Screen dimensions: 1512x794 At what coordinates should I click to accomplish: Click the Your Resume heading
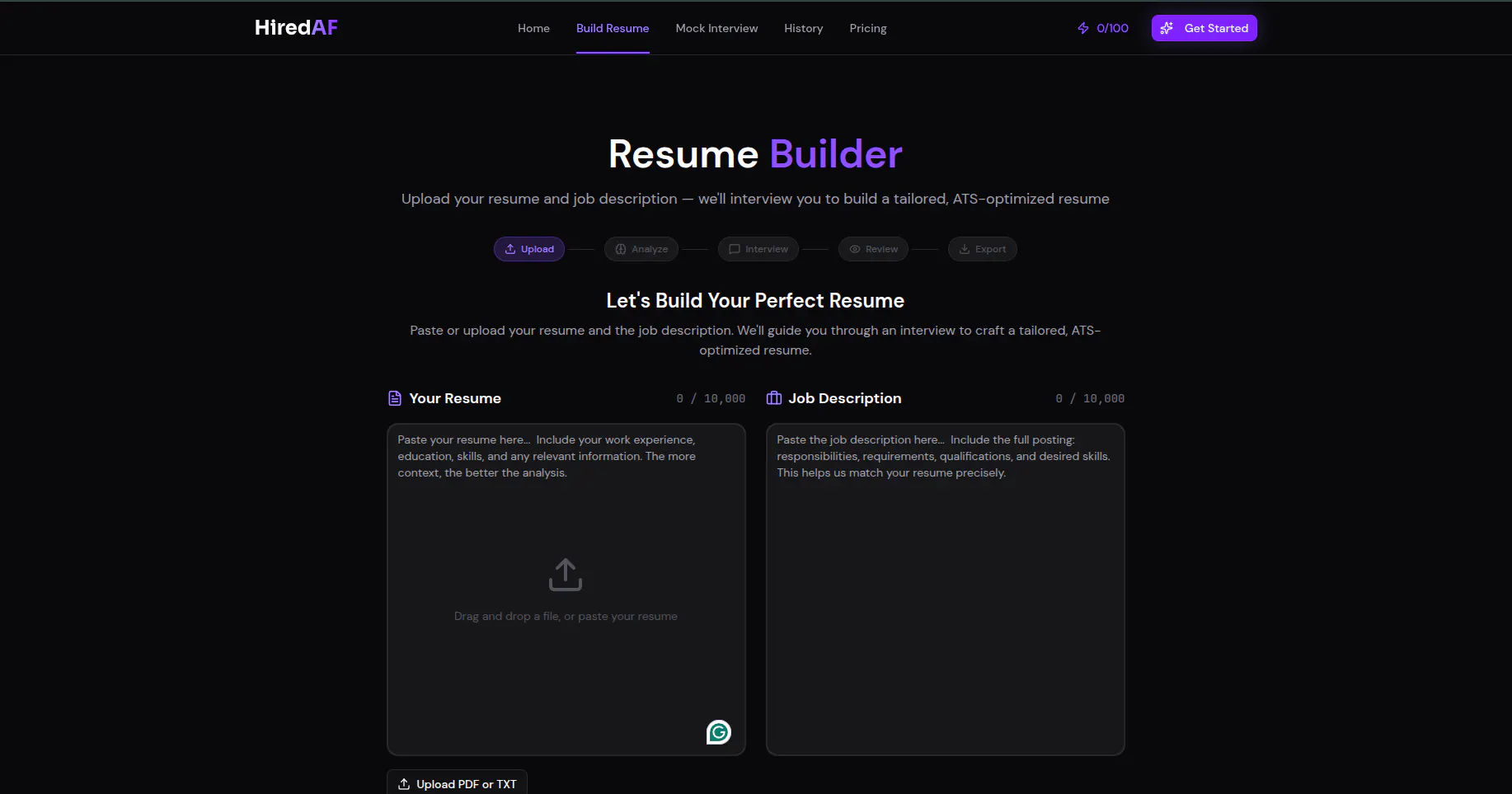[x=455, y=398]
